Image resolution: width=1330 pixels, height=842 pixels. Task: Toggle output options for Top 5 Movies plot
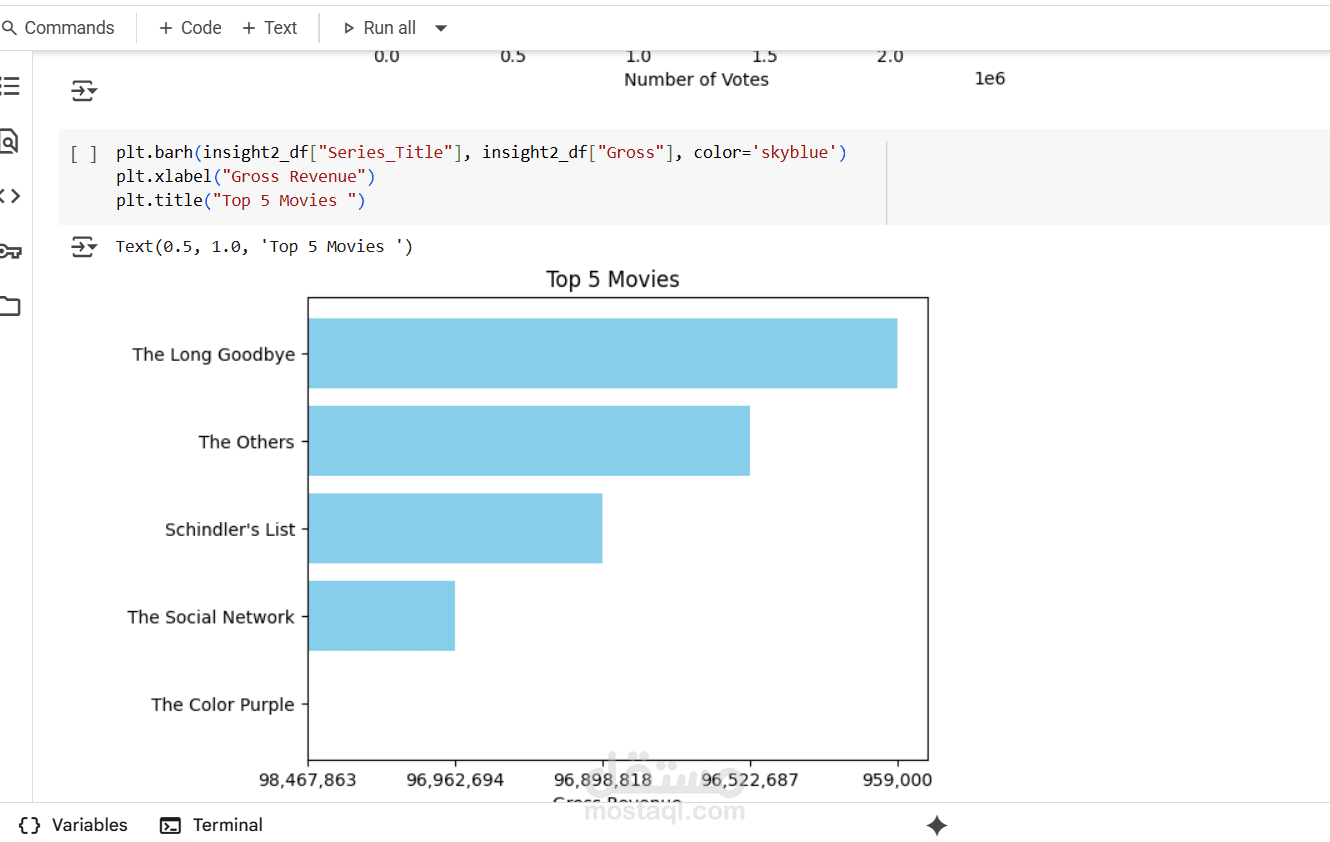pyautogui.click(x=84, y=247)
